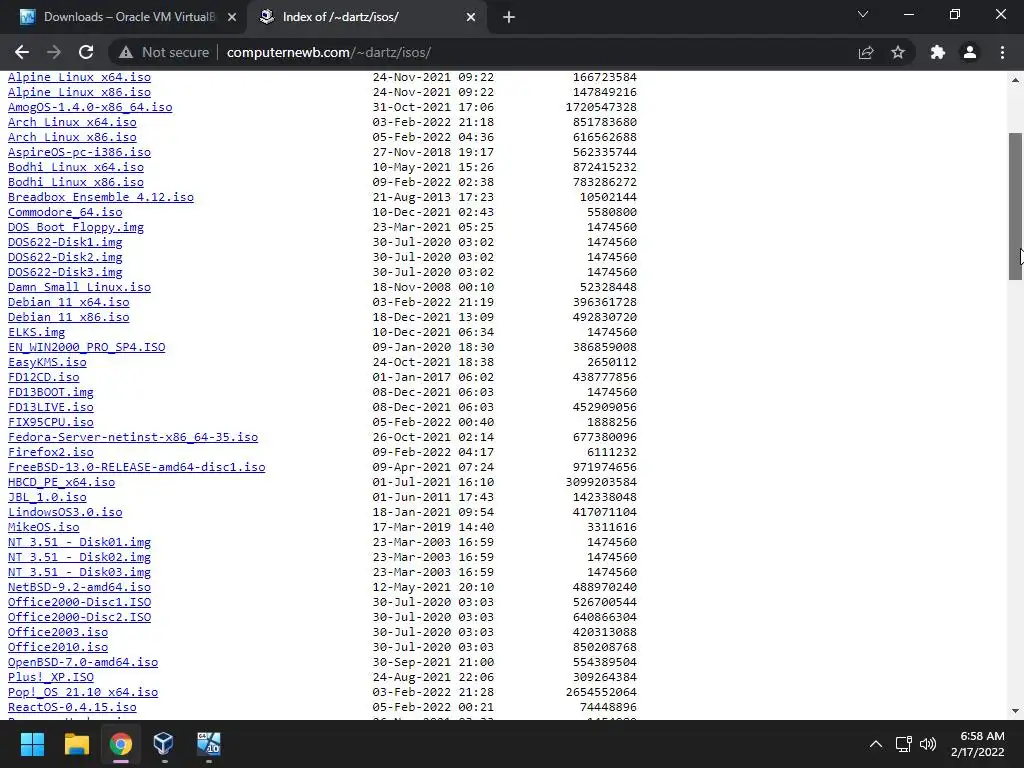Click NT_3.51_-_Disk02.img link

point(79,558)
